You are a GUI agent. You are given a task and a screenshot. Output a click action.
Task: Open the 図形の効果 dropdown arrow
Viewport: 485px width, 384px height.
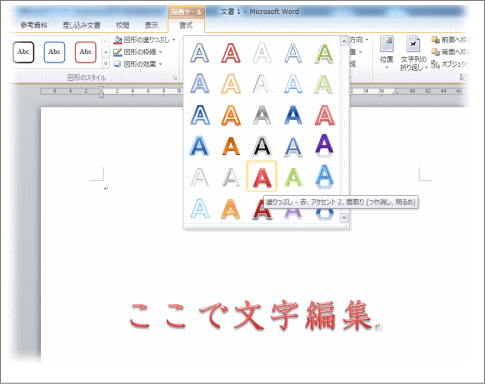click(160, 64)
